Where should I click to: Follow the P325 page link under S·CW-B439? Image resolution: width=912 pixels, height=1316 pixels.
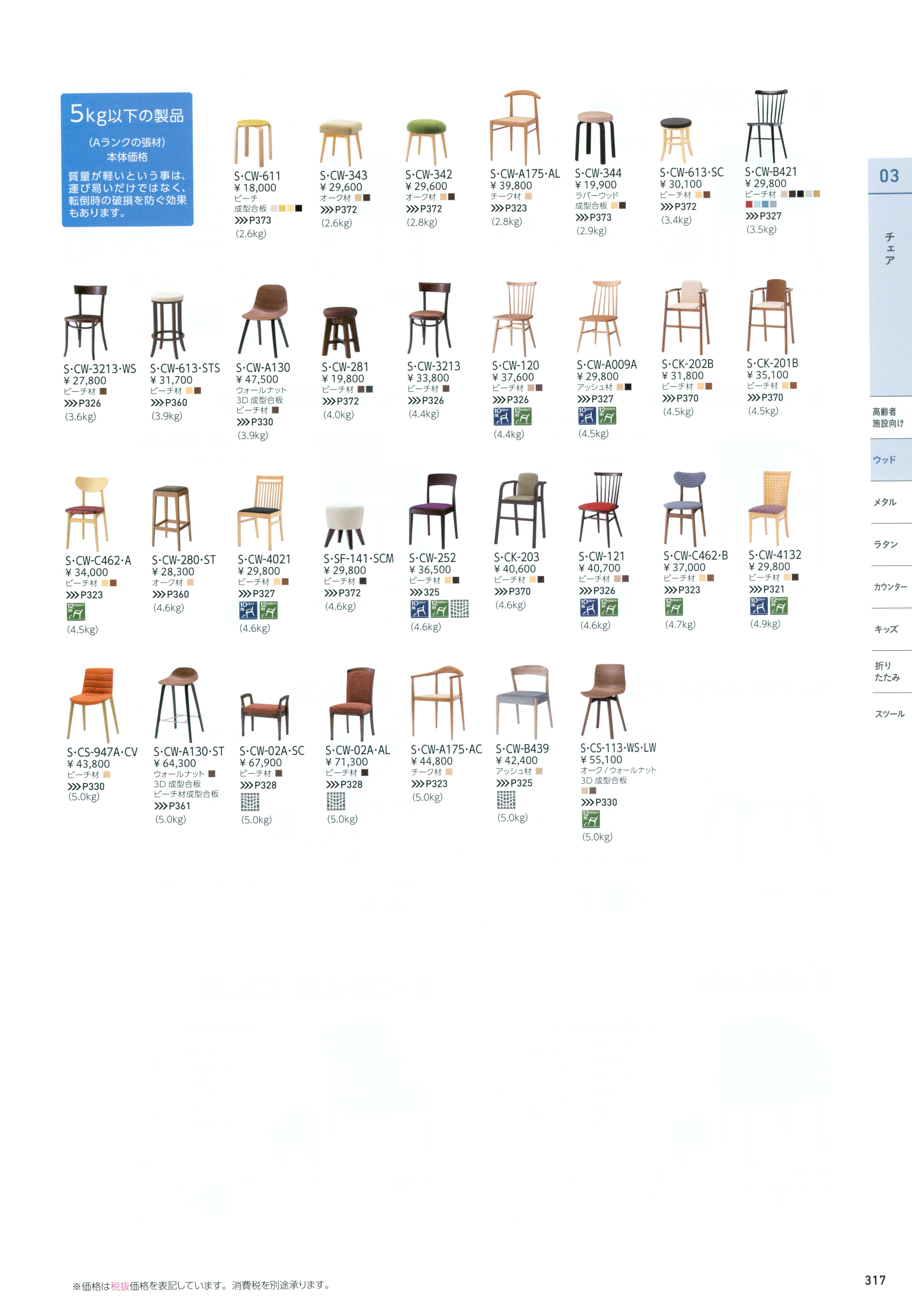click(x=514, y=783)
